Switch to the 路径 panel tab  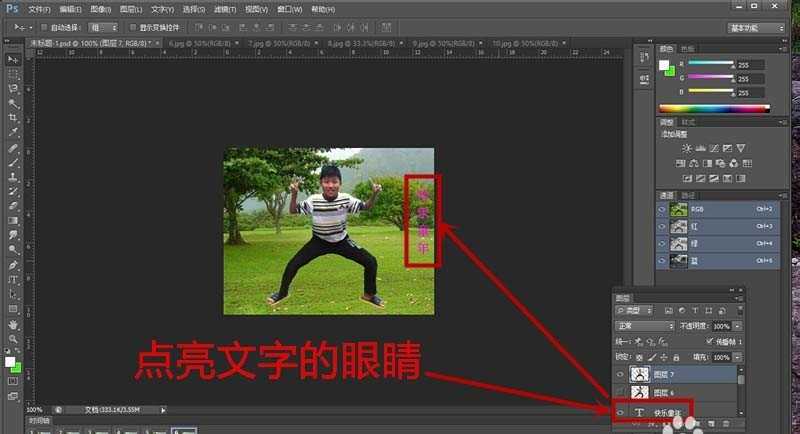pos(689,195)
